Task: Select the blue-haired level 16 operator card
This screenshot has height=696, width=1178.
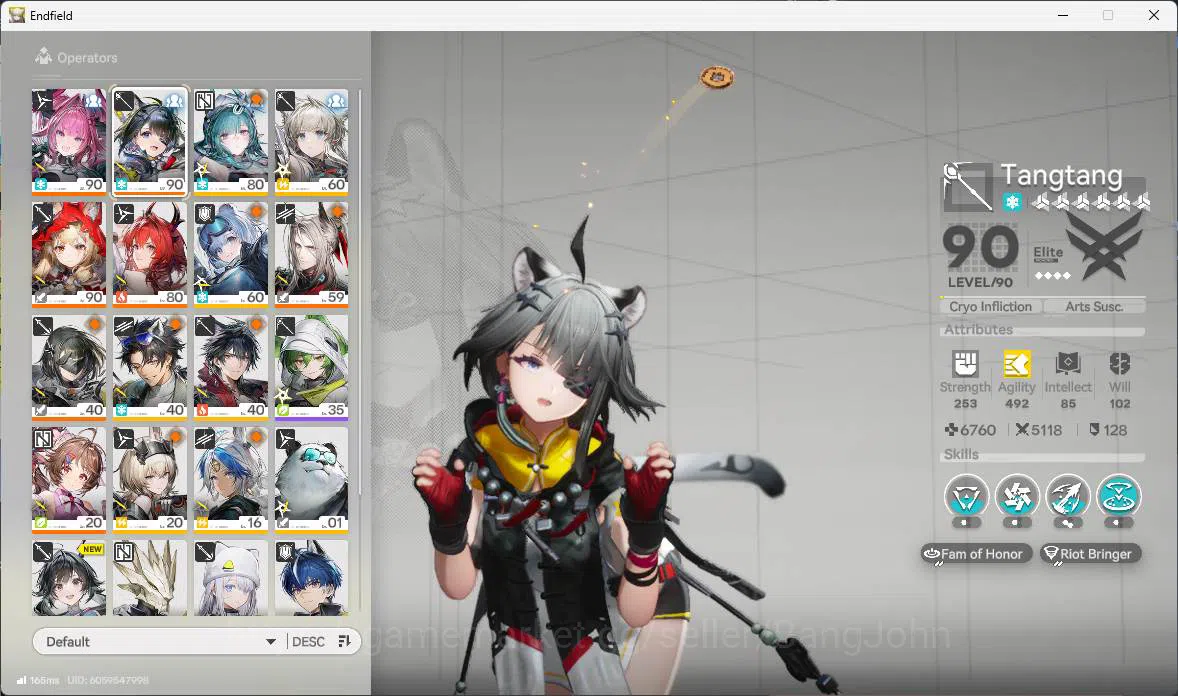Action: [231, 480]
